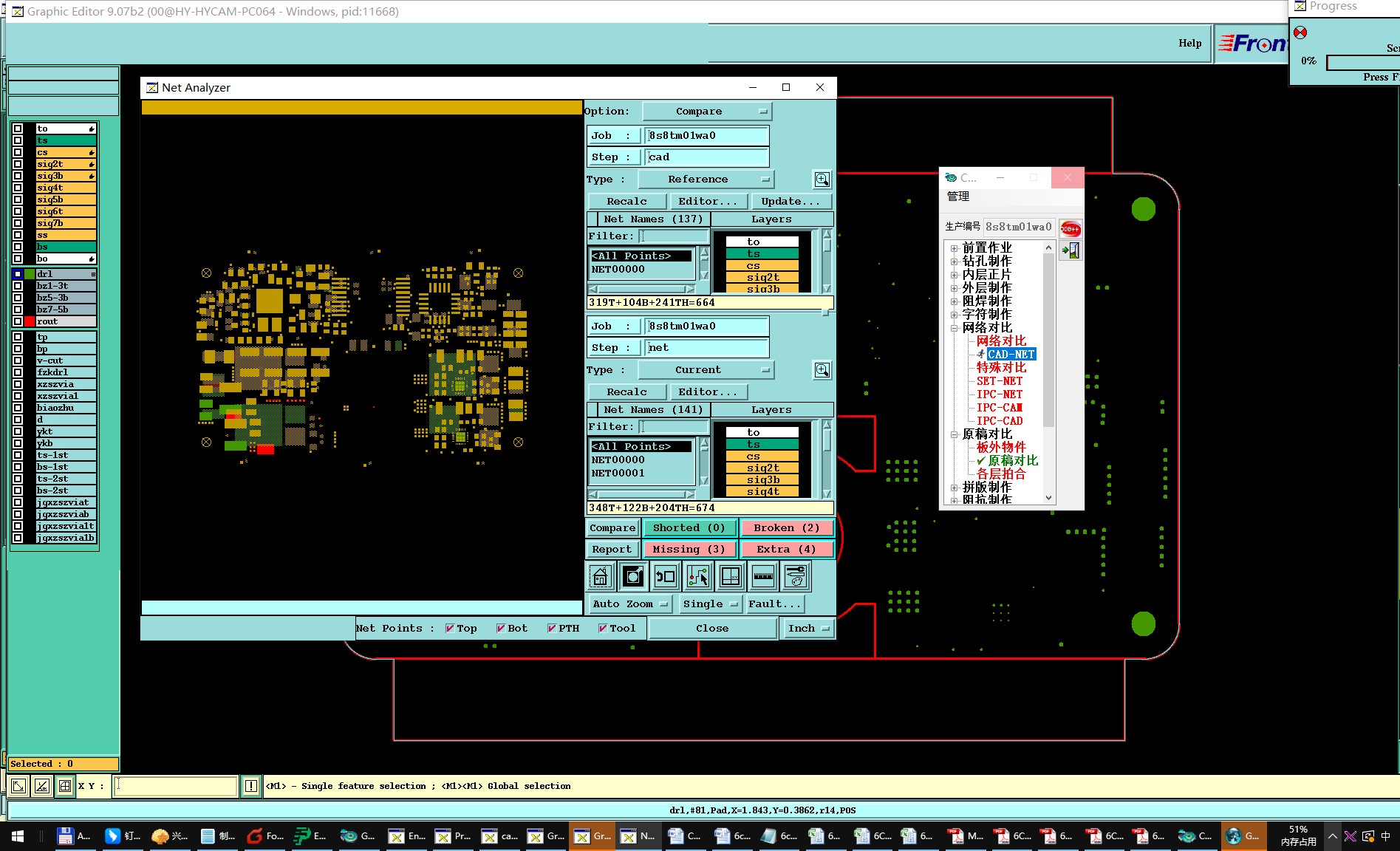Click the management tree vertical scrollbar

pos(1048,372)
